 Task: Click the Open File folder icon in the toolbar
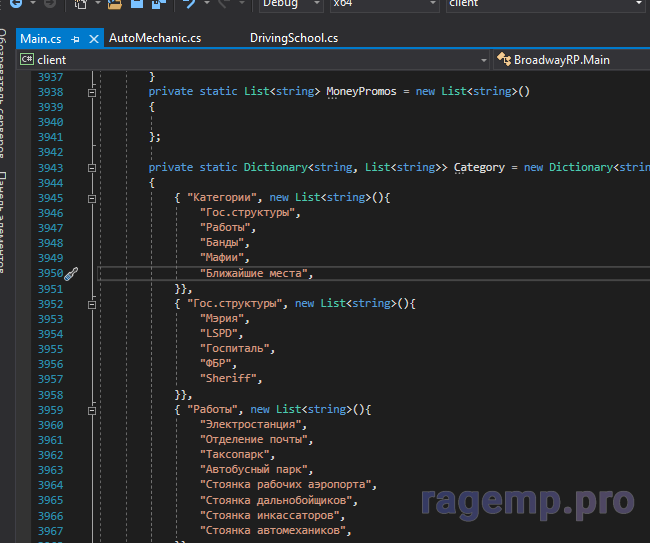tap(115, 5)
